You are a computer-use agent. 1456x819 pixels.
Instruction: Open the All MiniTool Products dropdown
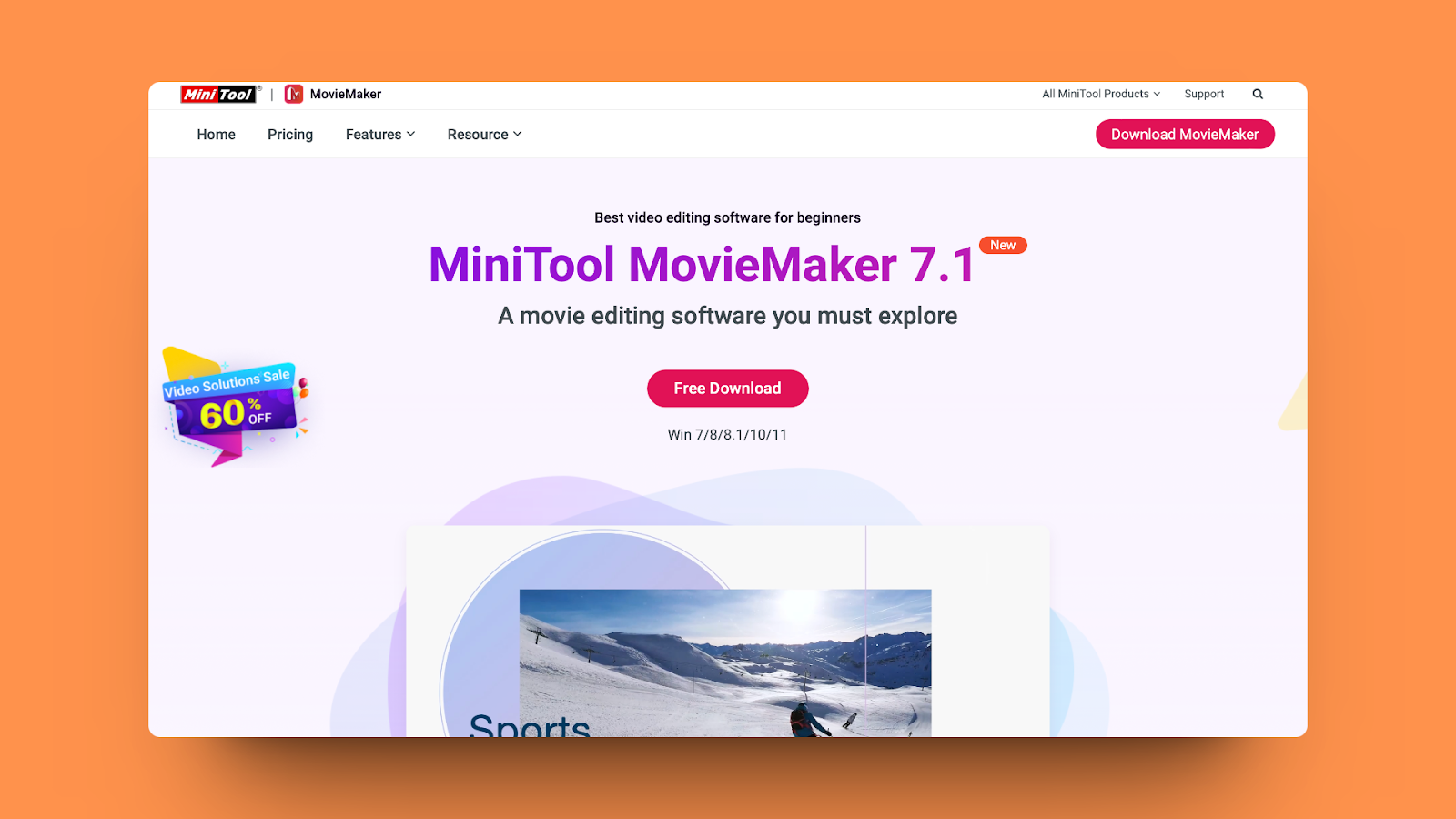1099,94
